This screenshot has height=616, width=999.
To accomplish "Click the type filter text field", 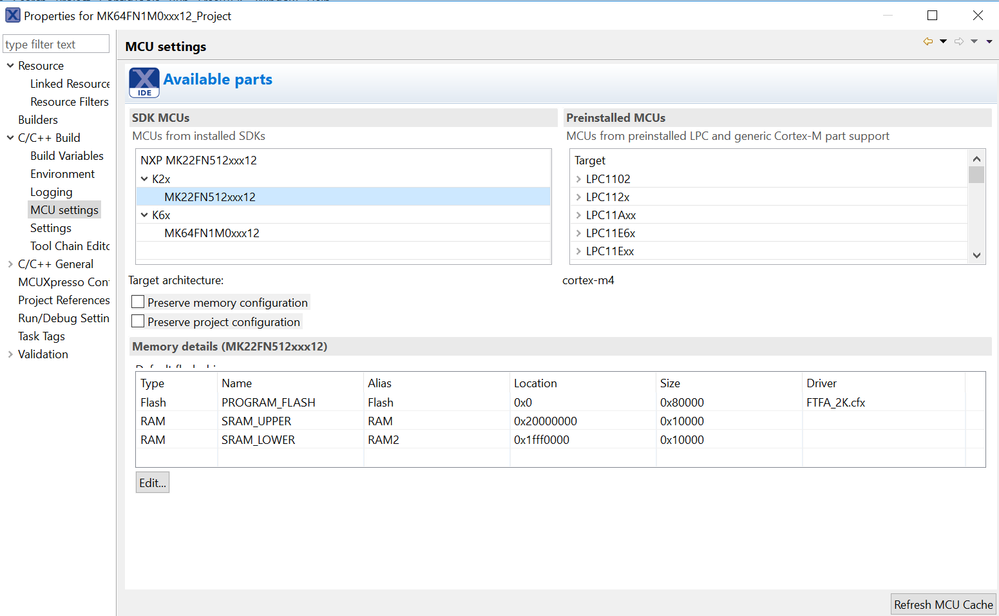I will (x=56, y=44).
